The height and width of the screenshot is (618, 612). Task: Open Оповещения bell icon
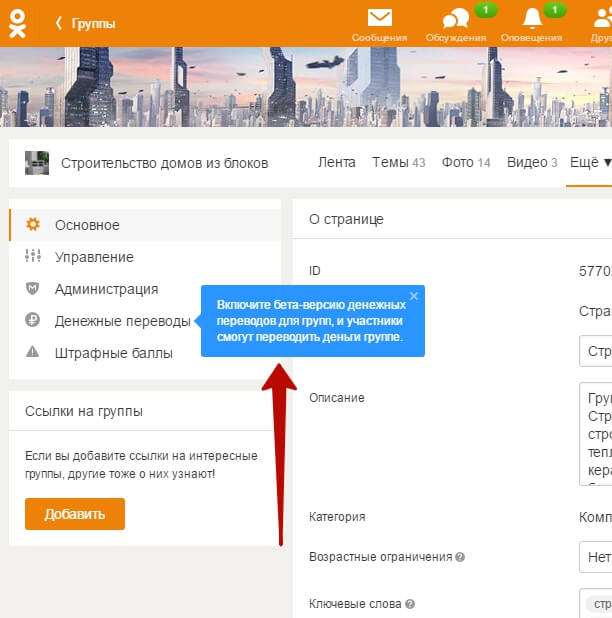point(531,18)
